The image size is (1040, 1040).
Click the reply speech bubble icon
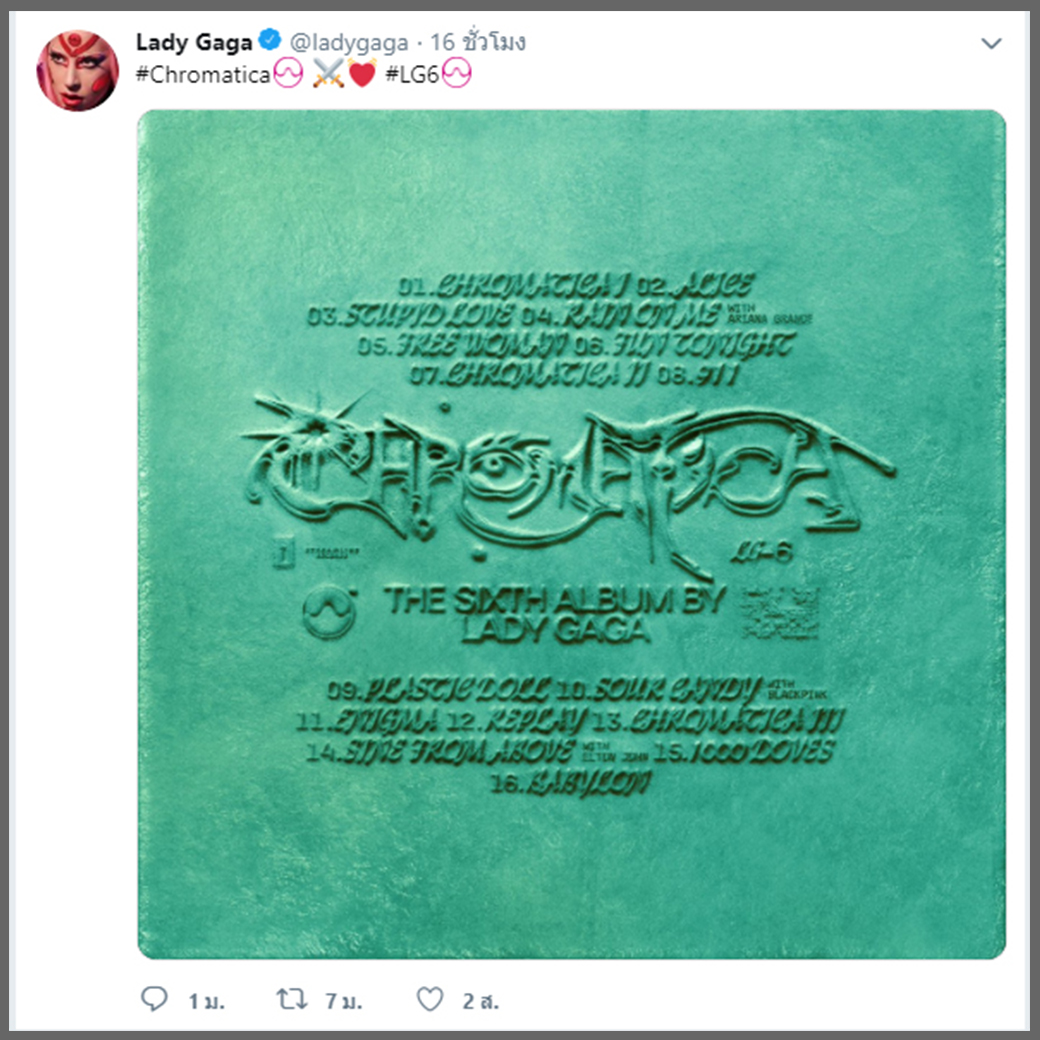click(155, 998)
